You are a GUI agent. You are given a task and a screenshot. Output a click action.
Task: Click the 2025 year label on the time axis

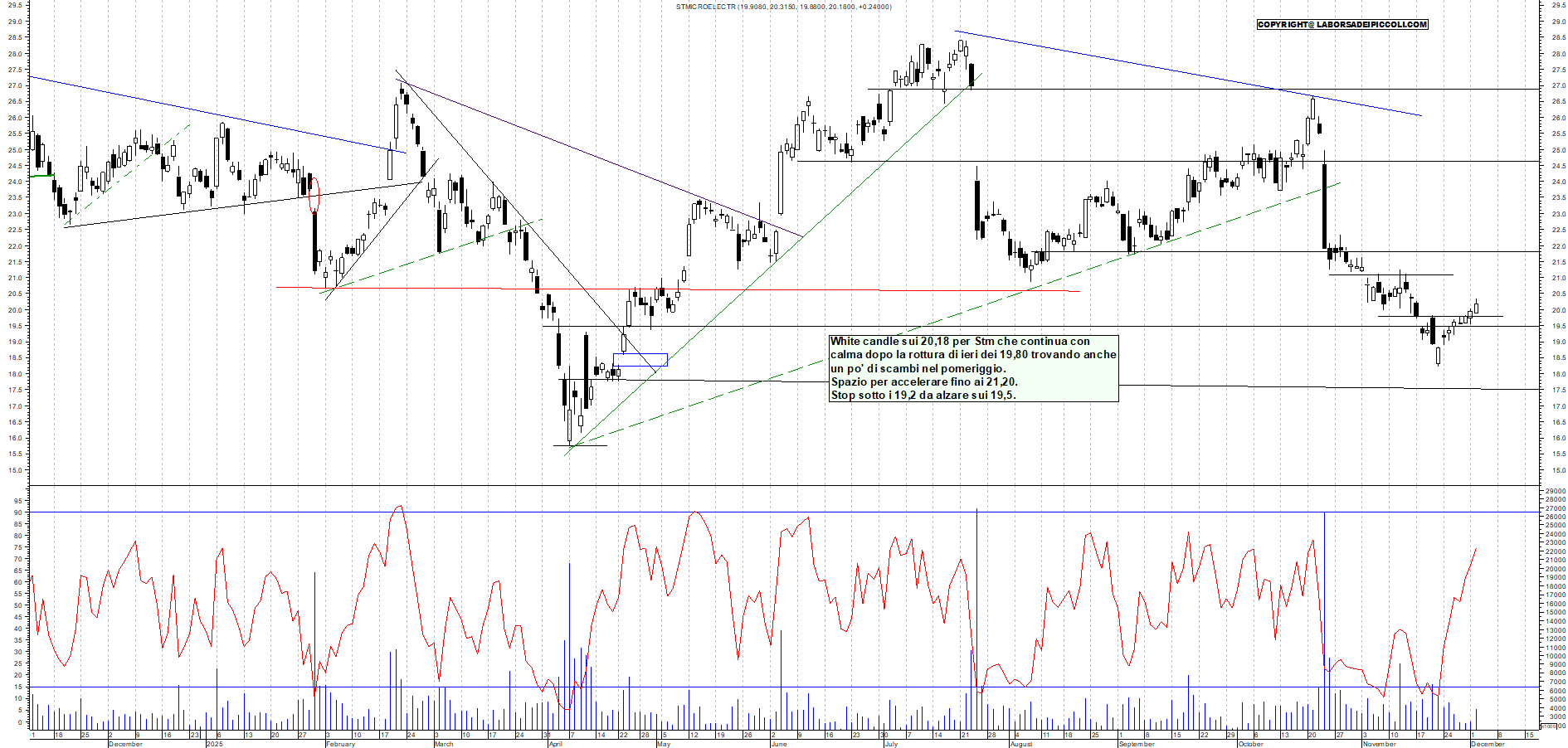coord(215,744)
